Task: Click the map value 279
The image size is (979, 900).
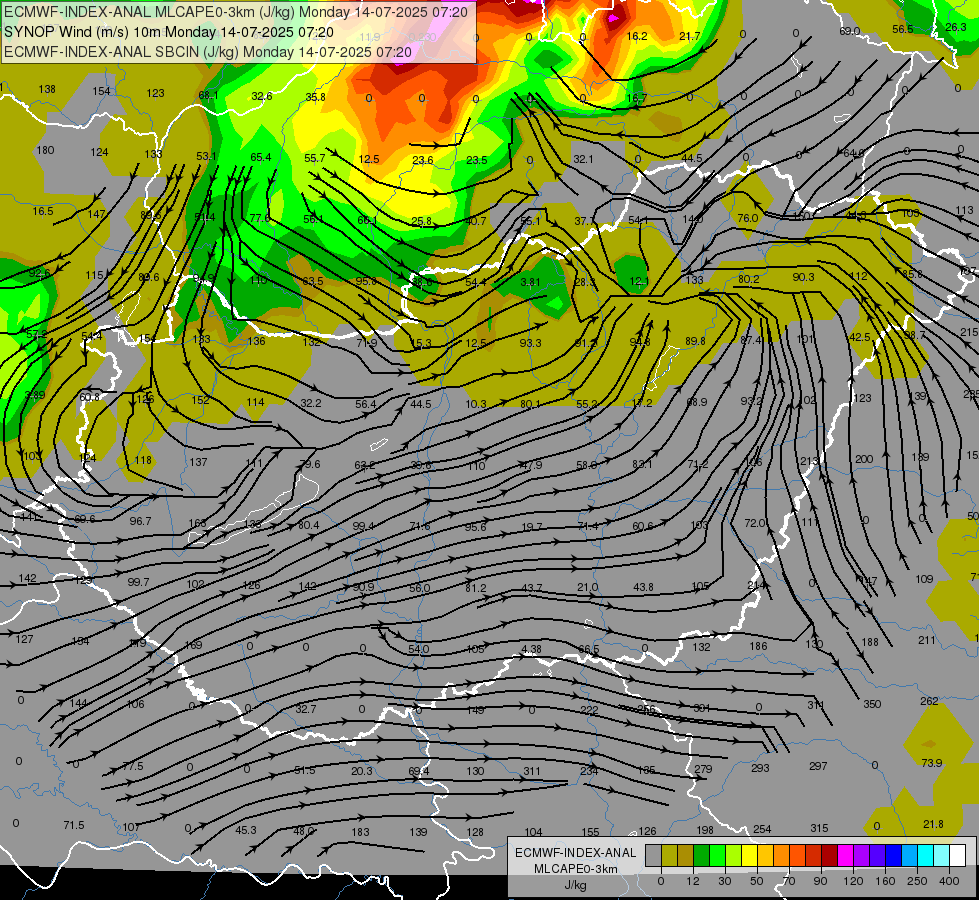Action: coord(703,769)
